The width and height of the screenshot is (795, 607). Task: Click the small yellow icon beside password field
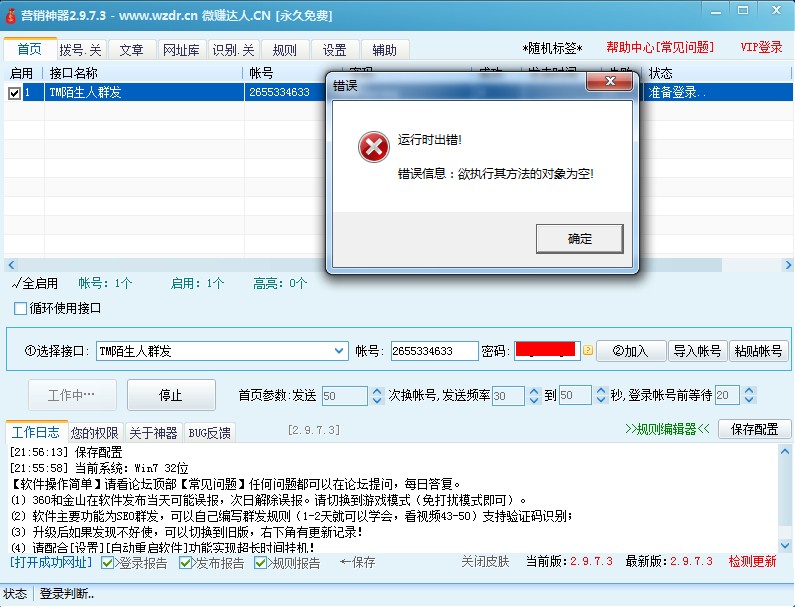point(588,351)
